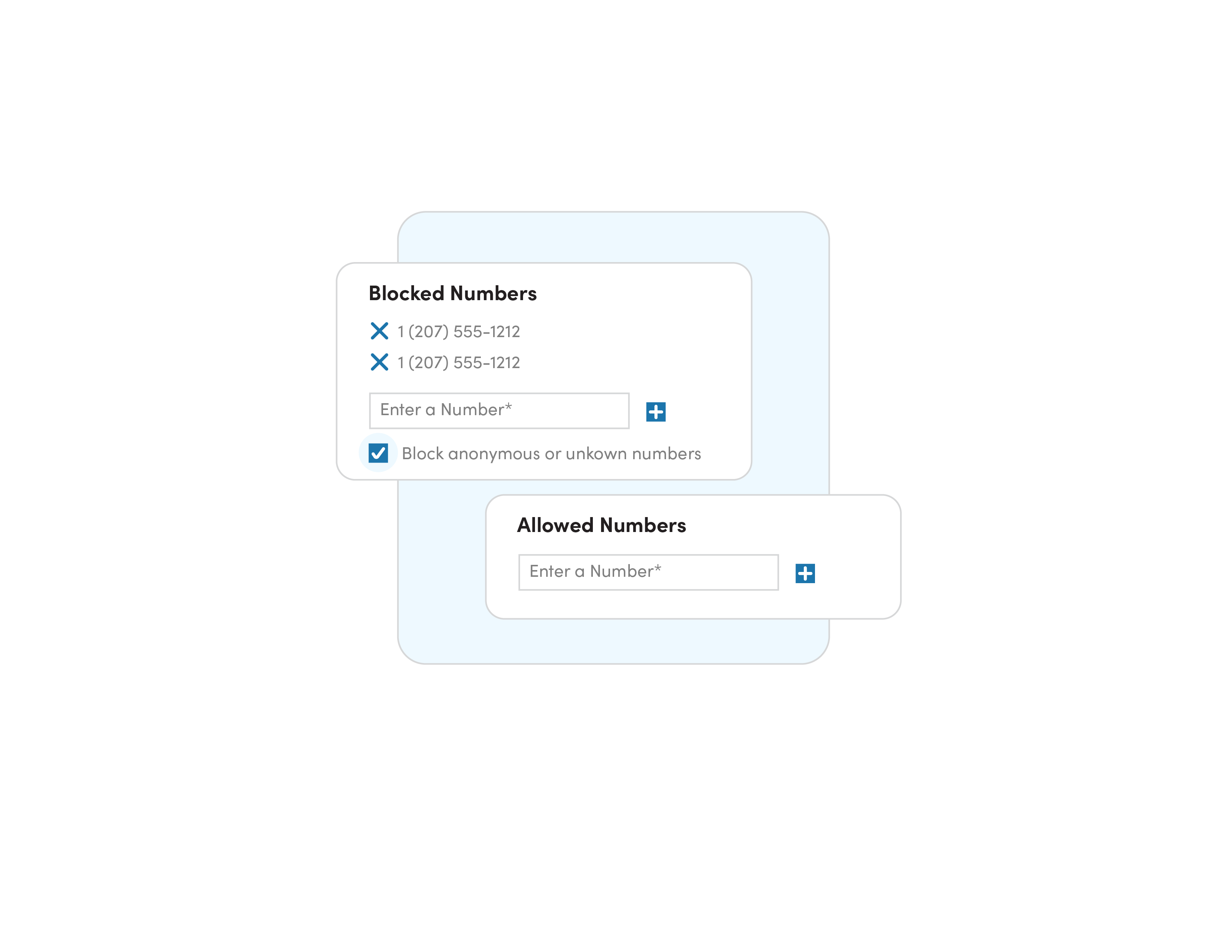
Task: Add the entered number to Blocked Numbers
Action: click(656, 412)
